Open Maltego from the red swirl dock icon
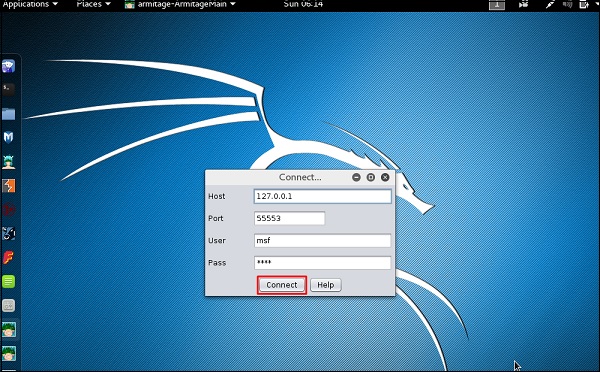The image size is (600, 372). click(x=8, y=210)
